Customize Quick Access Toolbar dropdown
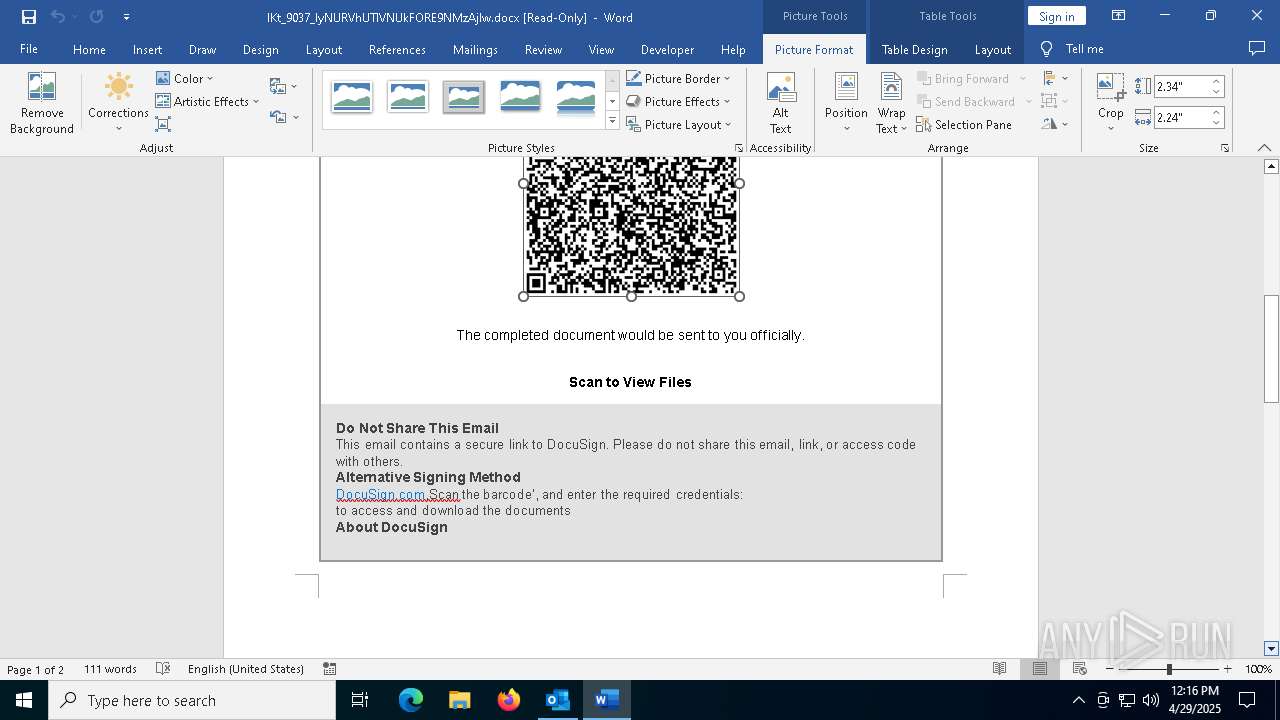This screenshot has width=1280, height=720. tap(126, 16)
